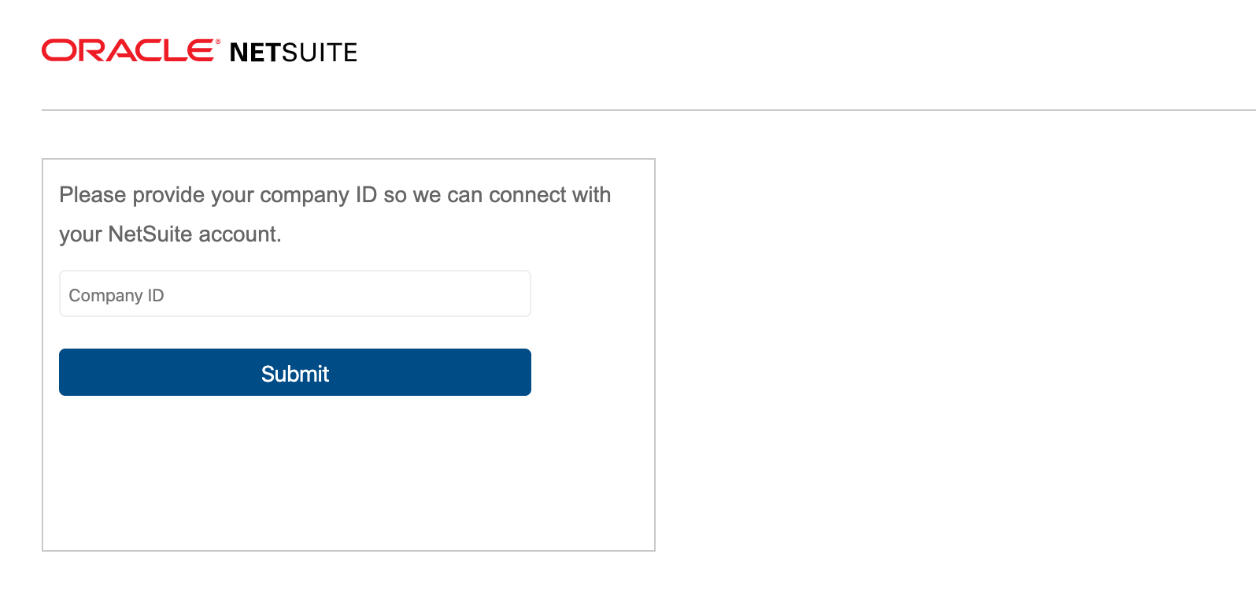Screen dimensions: 1256x597
Task: Click the words 'connect with' in instructions
Action: (549, 195)
